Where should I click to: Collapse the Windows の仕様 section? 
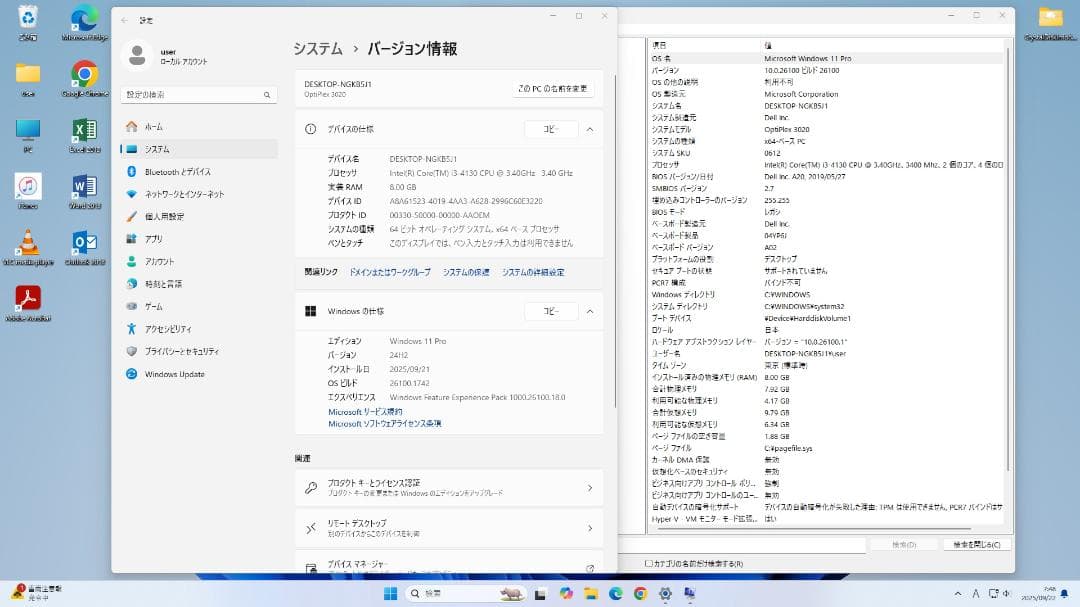point(591,310)
